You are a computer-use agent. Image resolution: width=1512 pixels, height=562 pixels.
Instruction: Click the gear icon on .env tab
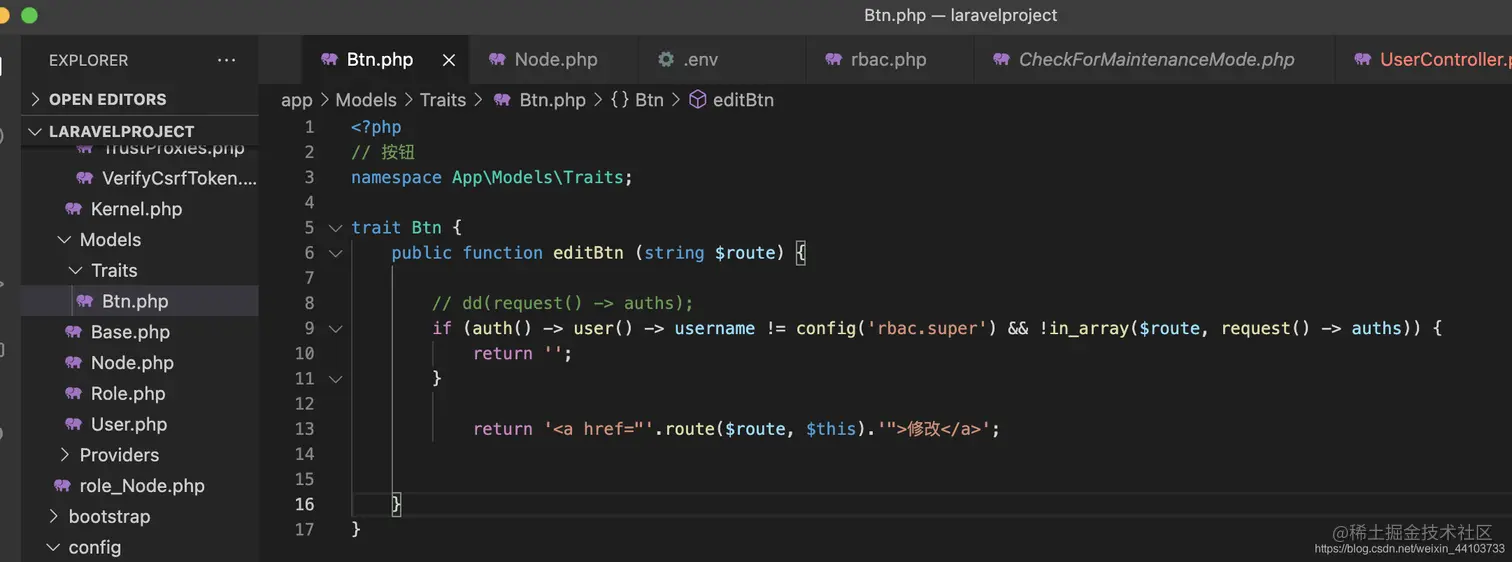(x=665, y=60)
